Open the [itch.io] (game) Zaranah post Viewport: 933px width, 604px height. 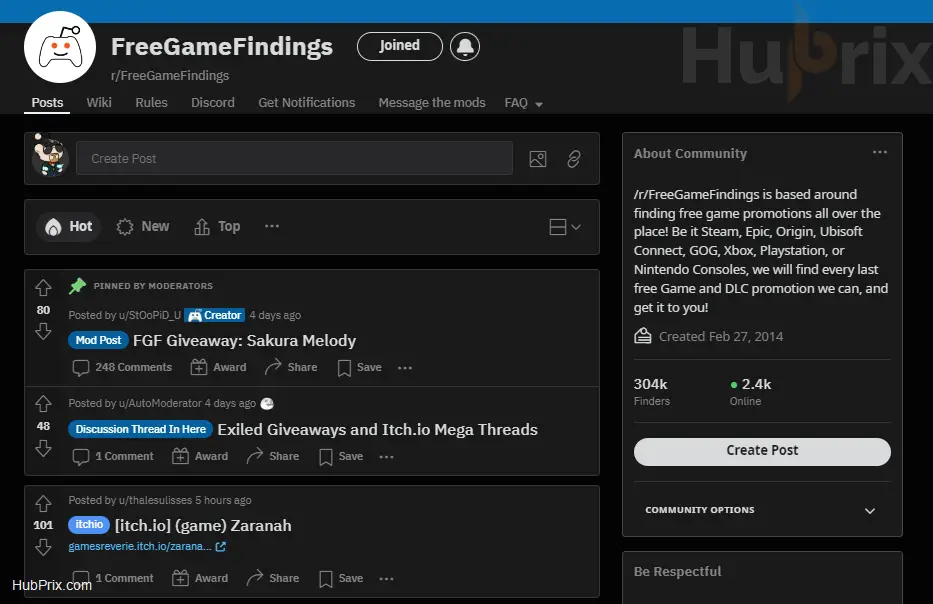(203, 525)
